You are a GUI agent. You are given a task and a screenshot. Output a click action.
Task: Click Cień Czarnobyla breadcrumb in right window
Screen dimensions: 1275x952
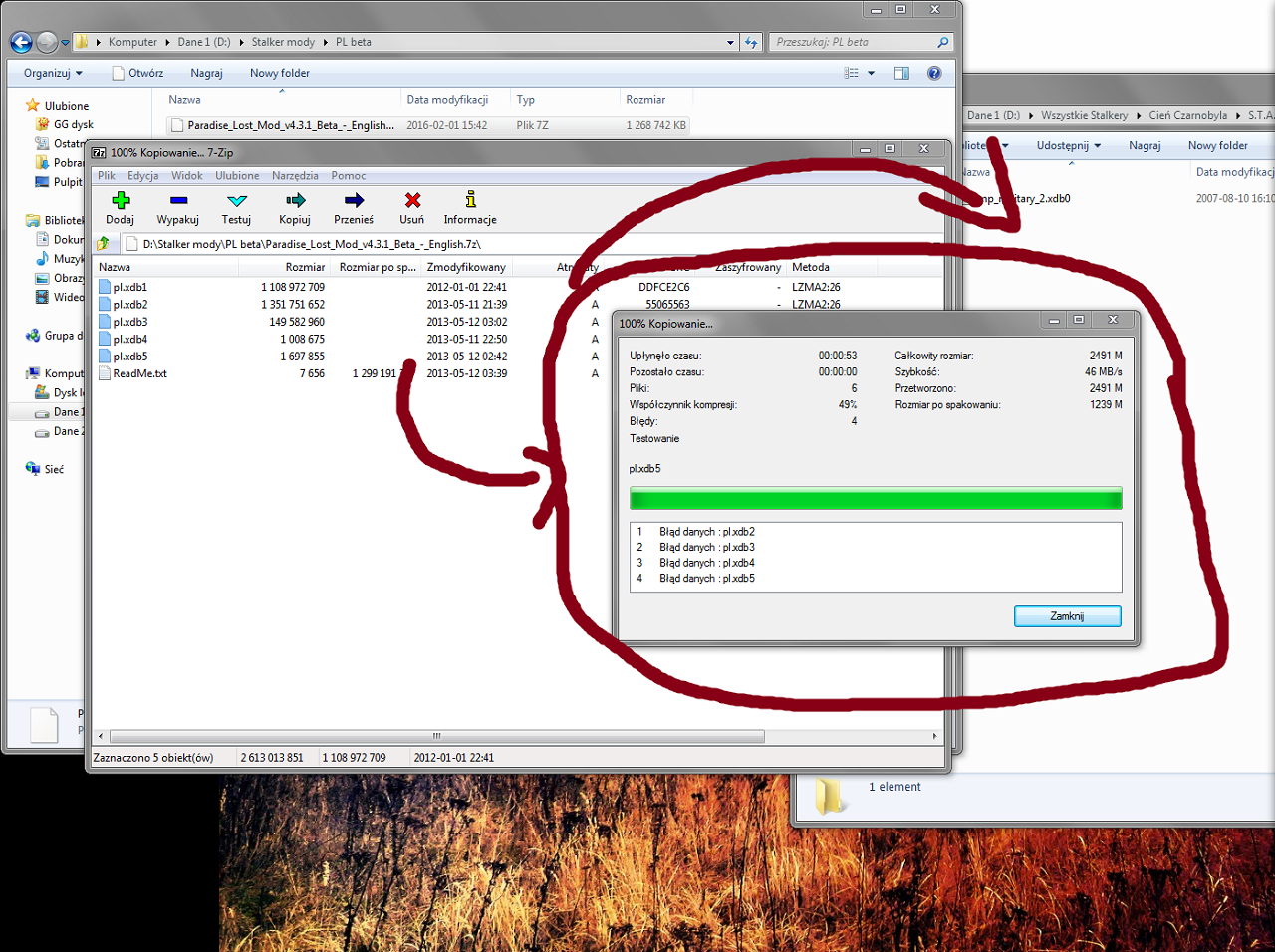point(1187,115)
